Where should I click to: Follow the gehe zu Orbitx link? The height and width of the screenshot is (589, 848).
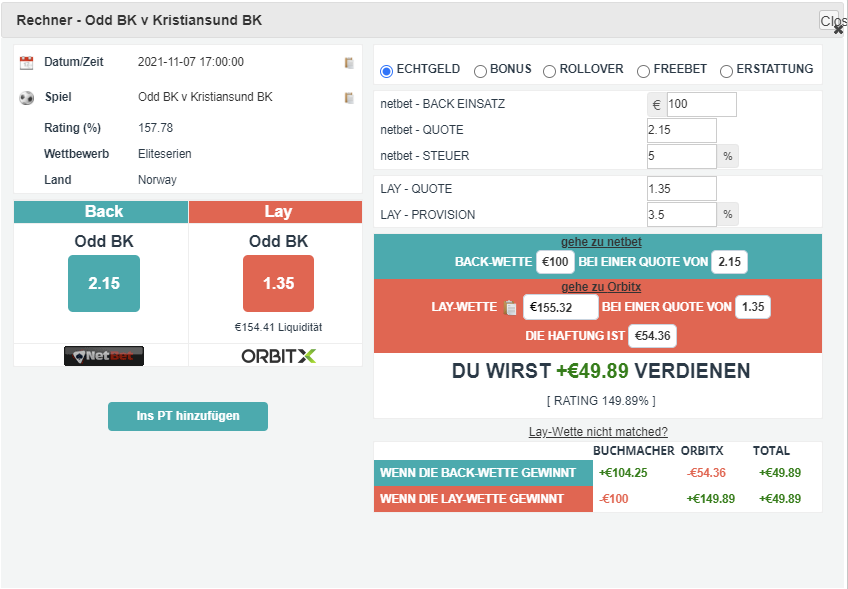coord(601,287)
